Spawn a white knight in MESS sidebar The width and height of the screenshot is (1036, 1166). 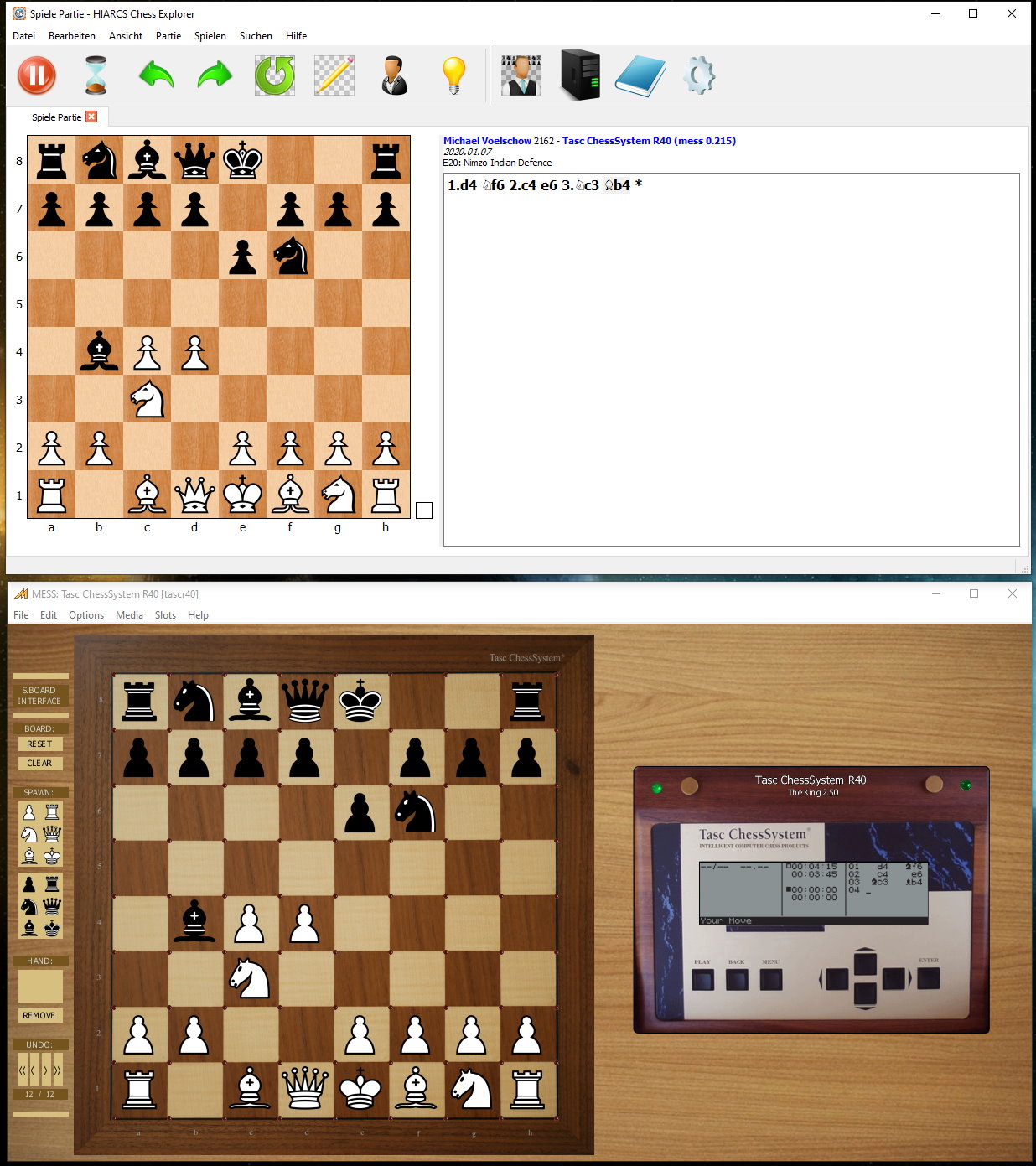[29, 834]
